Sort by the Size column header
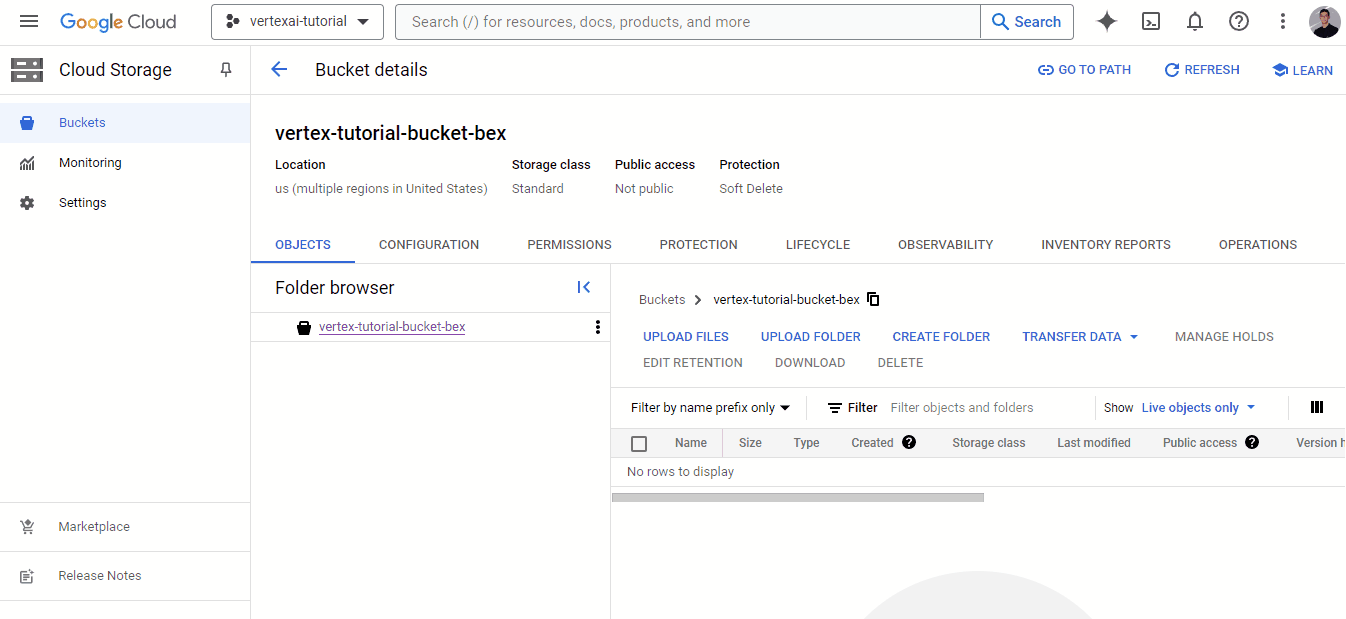The height and width of the screenshot is (619, 1346). 750,443
